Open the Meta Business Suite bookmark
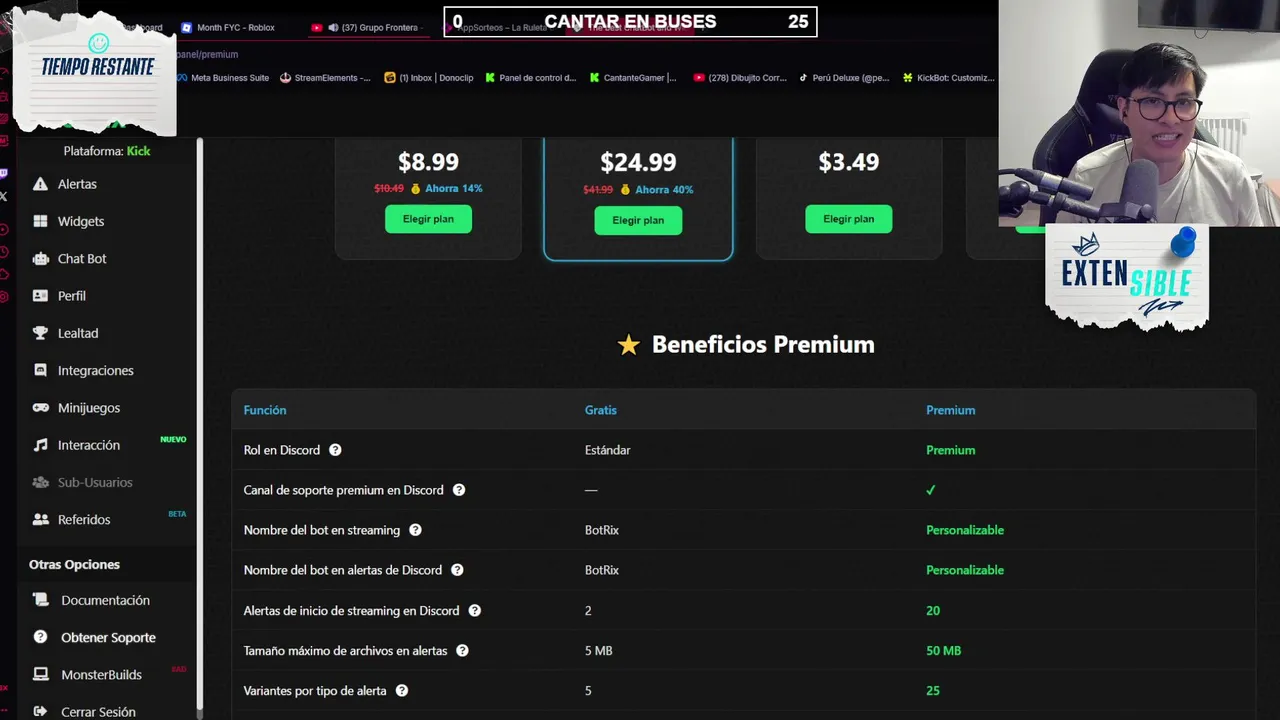This screenshot has height=720, width=1280. pyautogui.click(x=228, y=78)
